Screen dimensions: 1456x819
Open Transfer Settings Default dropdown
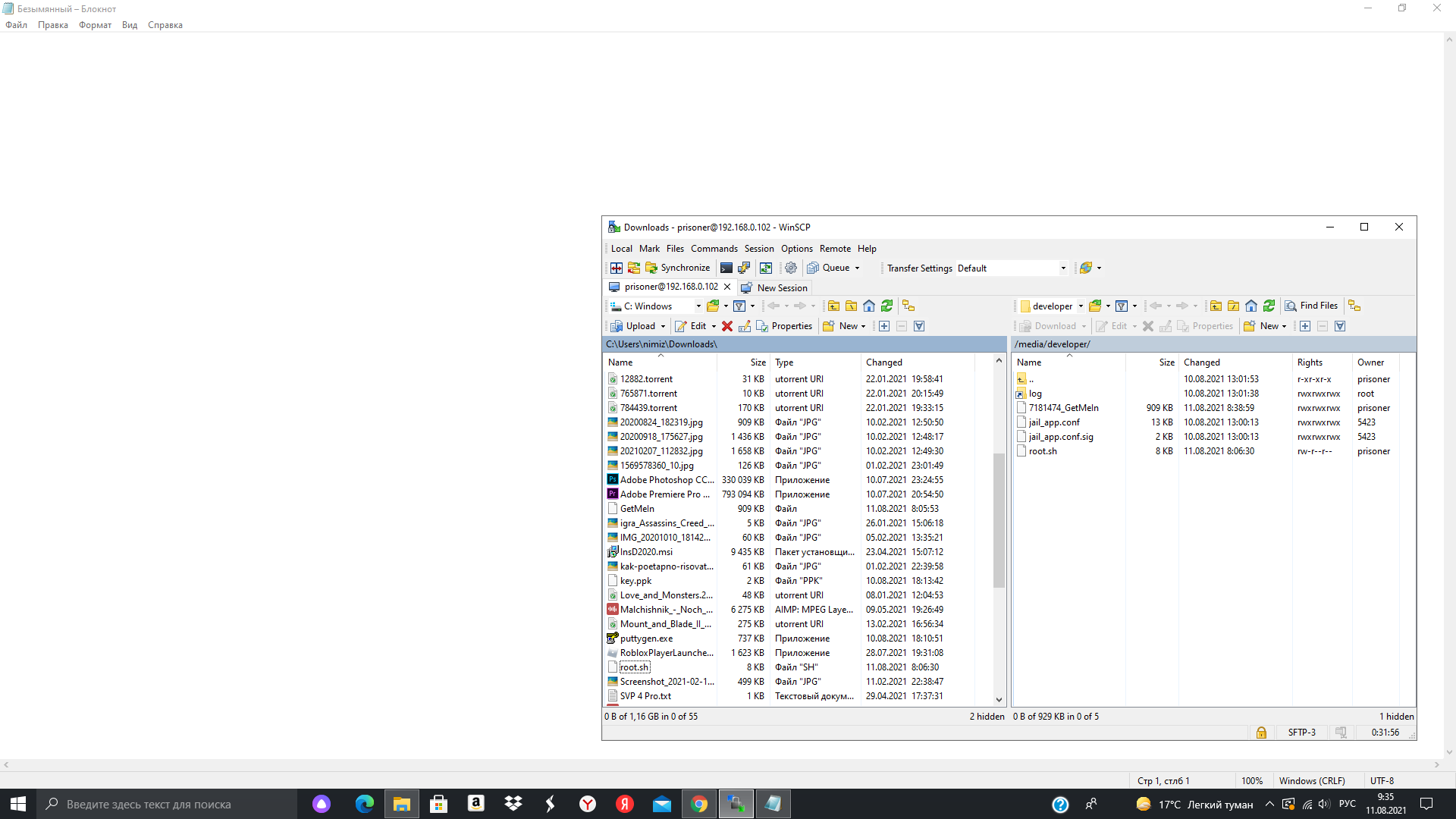tap(1063, 268)
